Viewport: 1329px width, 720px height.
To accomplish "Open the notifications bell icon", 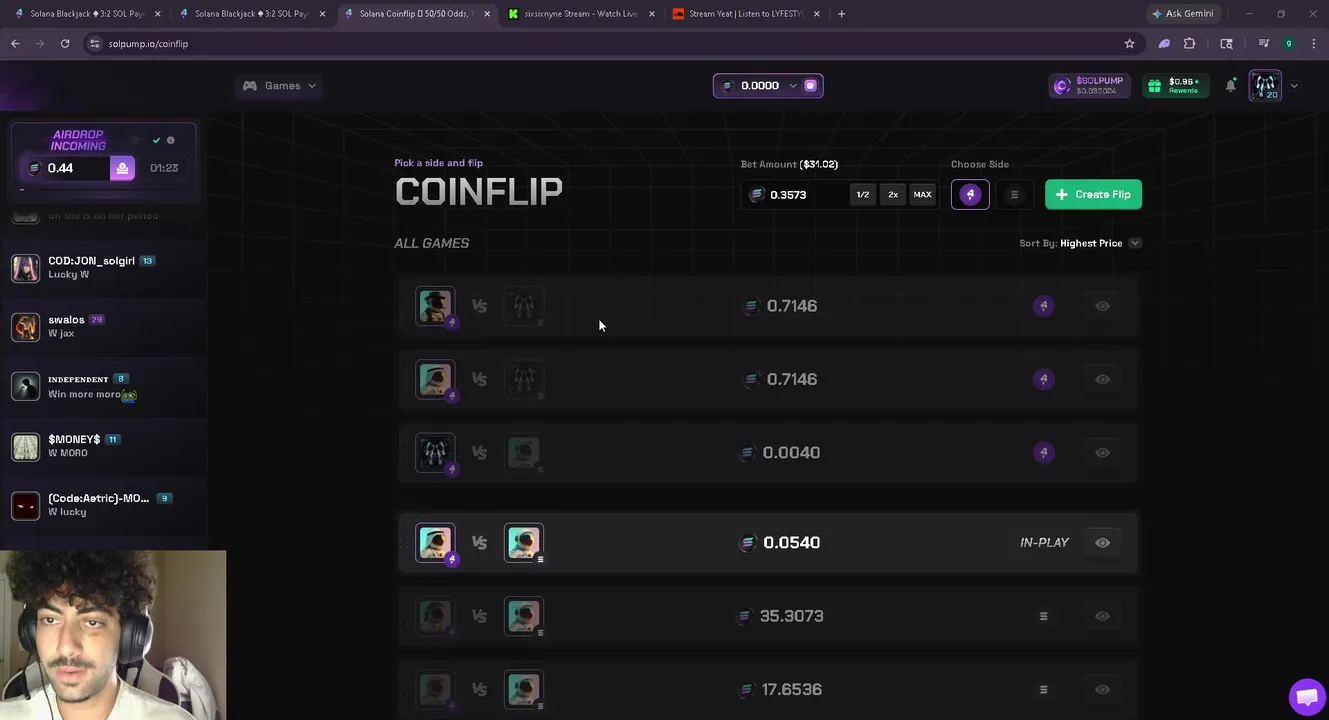I will coord(1231,86).
